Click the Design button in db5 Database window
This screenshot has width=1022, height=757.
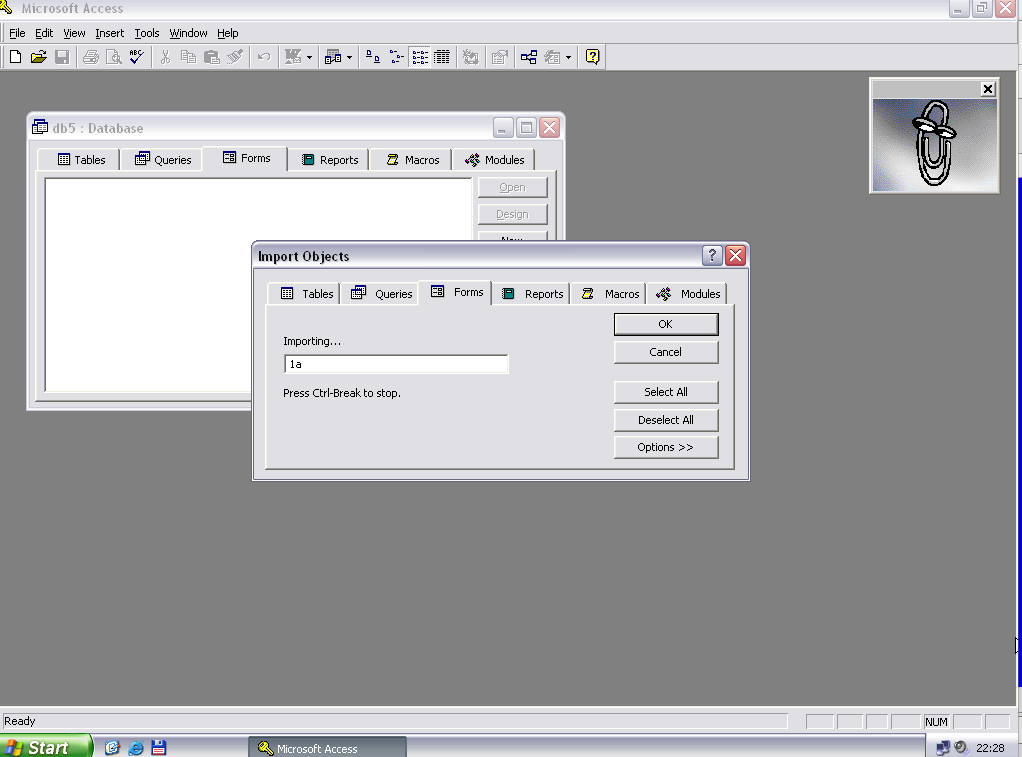coord(512,215)
